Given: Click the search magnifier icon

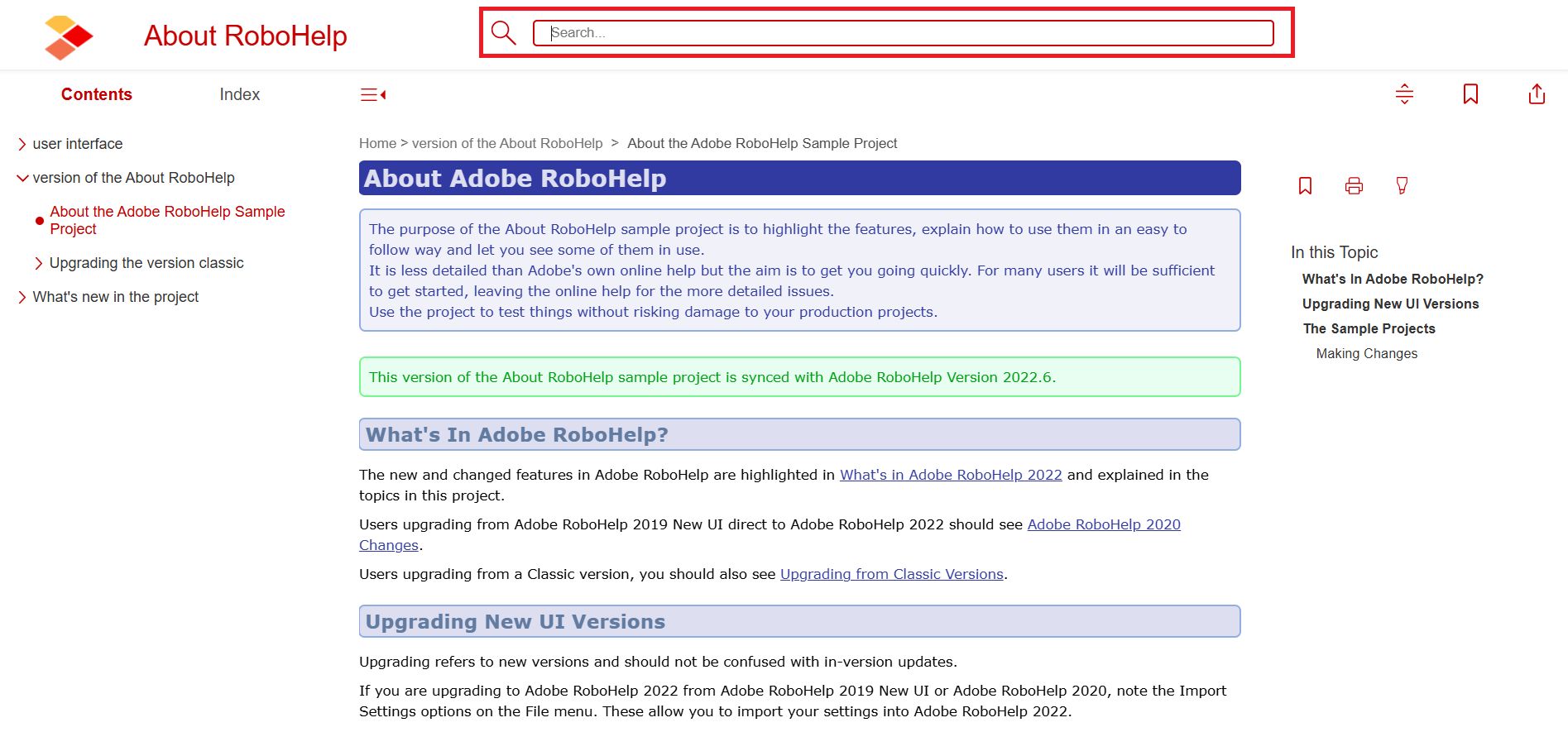Looking at the screenshot, I should [x=503, y=33].
